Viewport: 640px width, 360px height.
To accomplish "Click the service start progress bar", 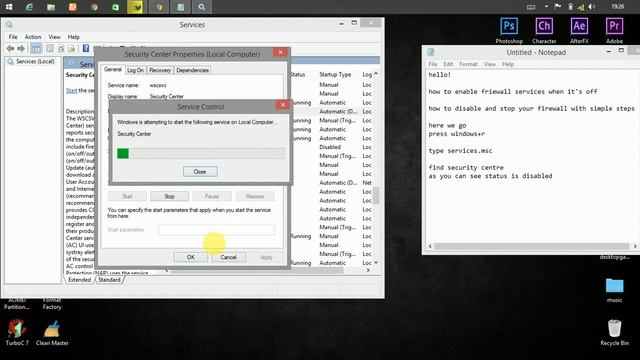I will pos(200,153).
